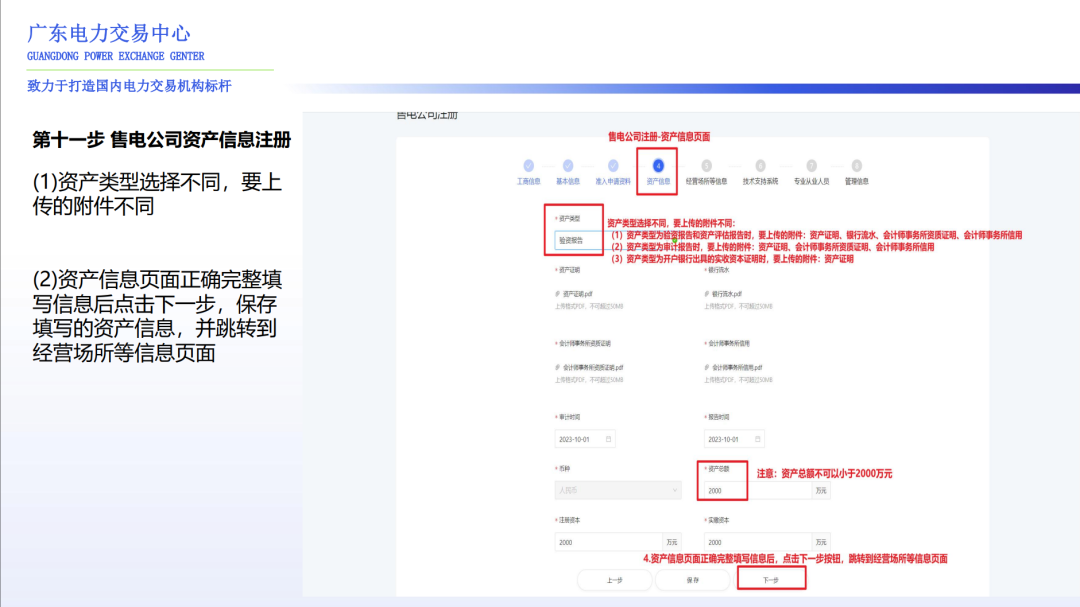Click the paperclip icon beside 资产证明.pdf
Screen dimensions: 1080x607
click(557, 294)
